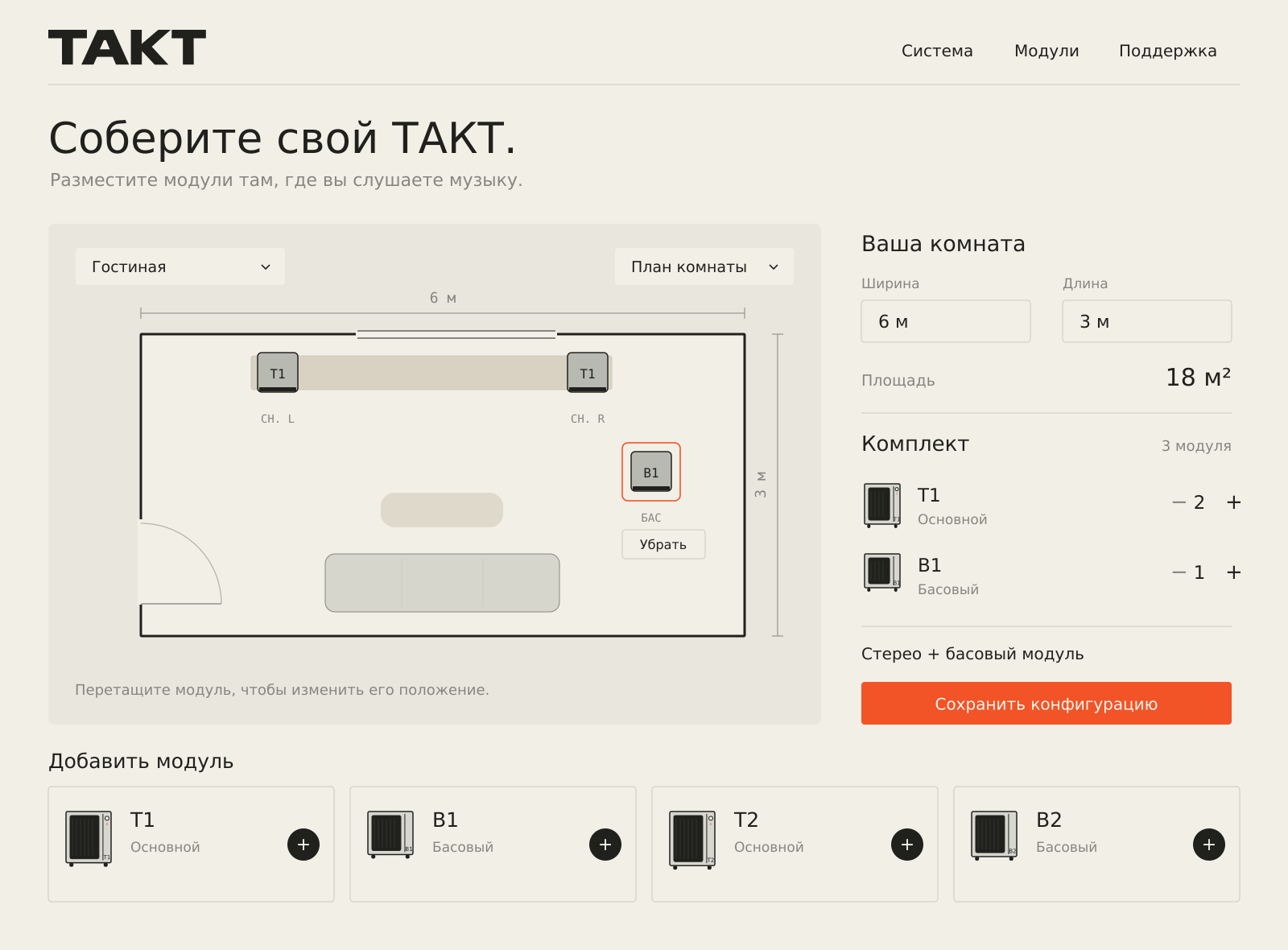
Task: Add a B1 Басовый module from the card row
Action: coord(605,845)
